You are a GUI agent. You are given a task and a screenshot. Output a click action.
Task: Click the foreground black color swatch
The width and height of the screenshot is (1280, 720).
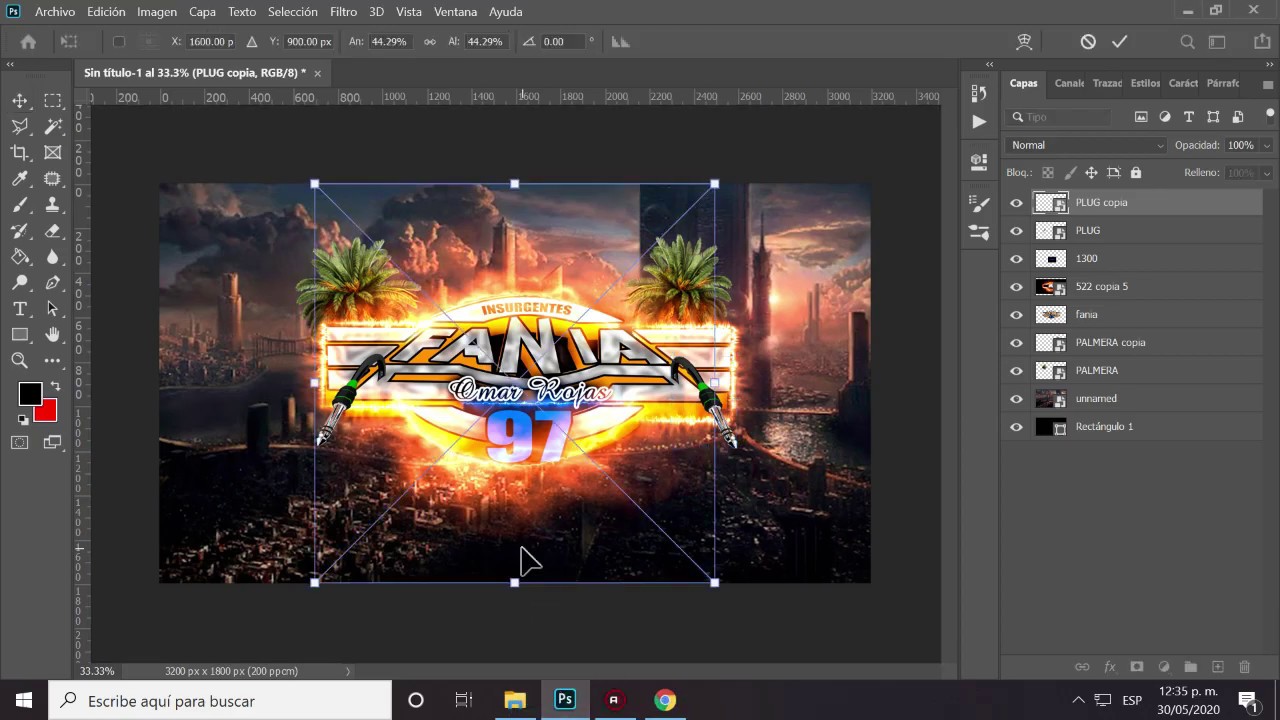[28, 393]
